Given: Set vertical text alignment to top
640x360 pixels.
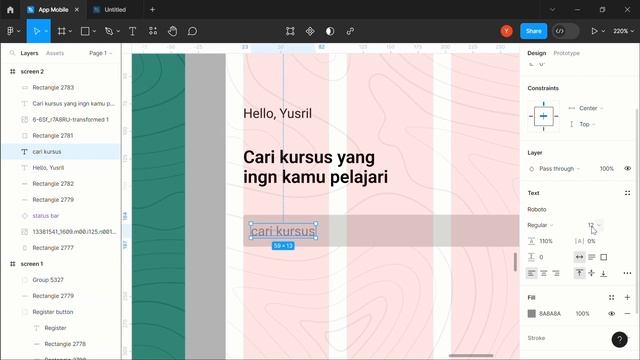Looking at the screenshot, I should [579, 273].
